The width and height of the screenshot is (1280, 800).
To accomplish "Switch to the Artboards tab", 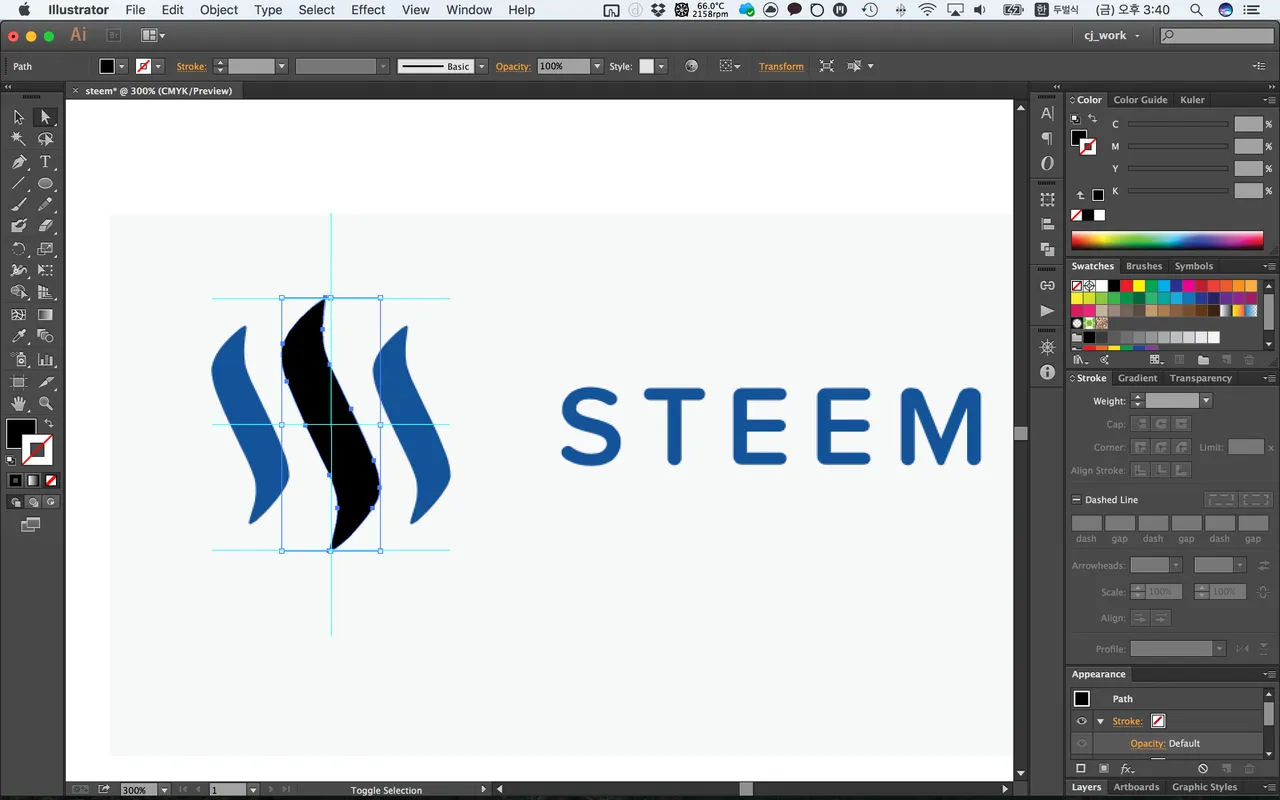I will tap(1137, 787).
